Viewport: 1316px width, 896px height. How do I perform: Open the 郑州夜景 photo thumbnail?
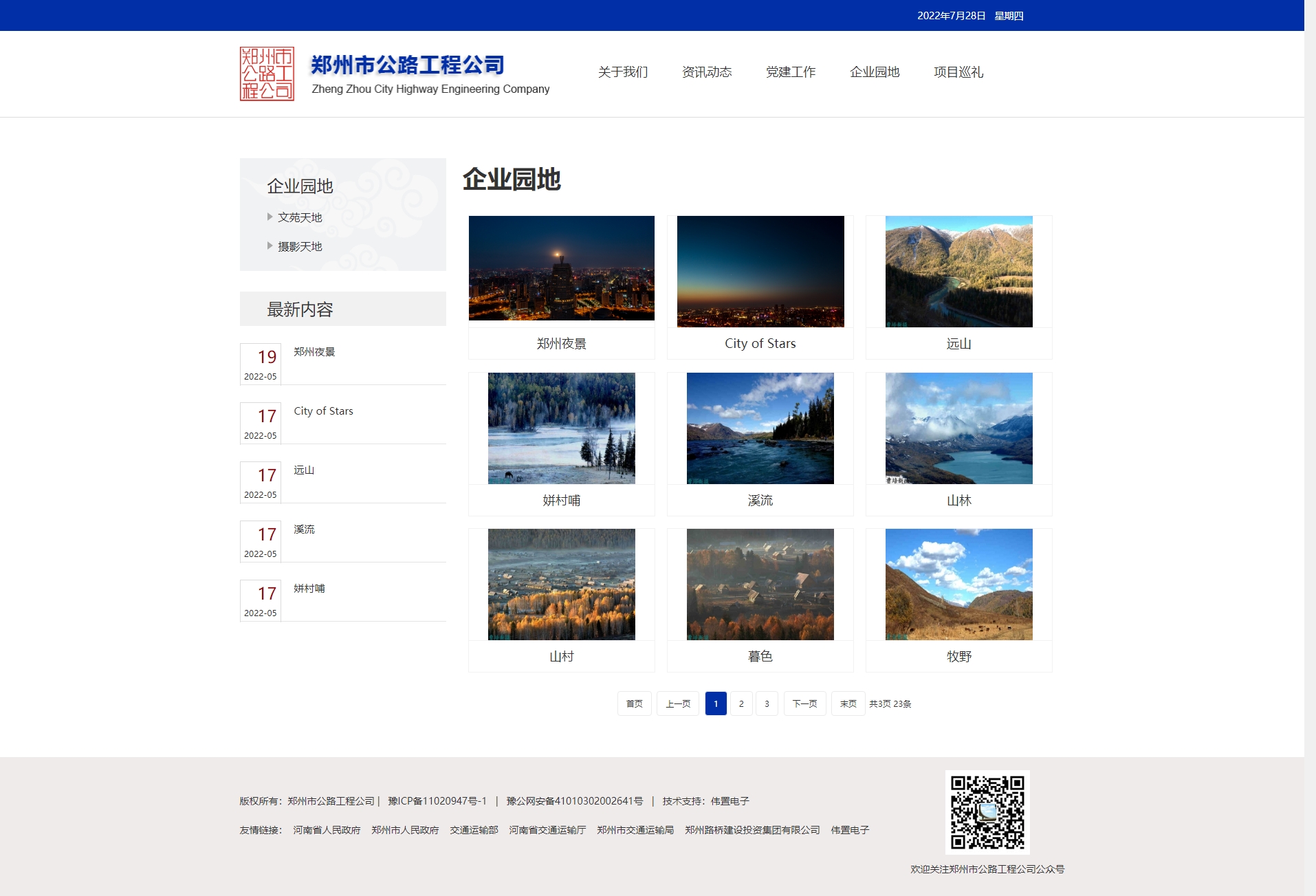(561, 268)
